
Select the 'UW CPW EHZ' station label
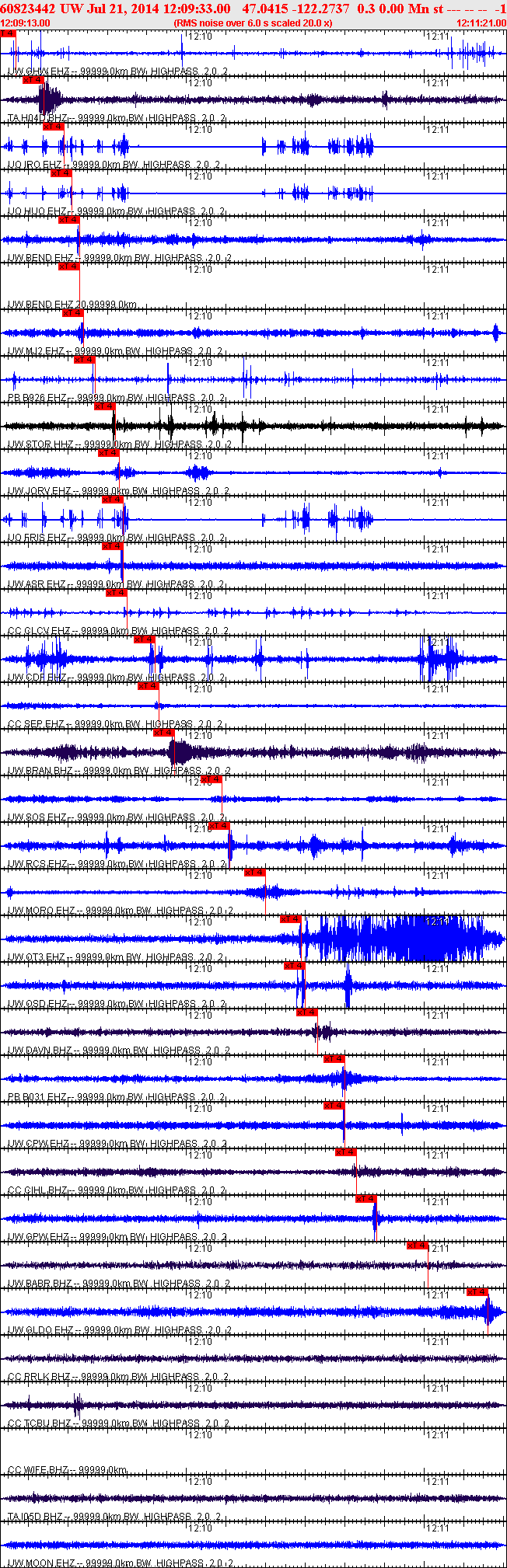(x=117, y=1144)
